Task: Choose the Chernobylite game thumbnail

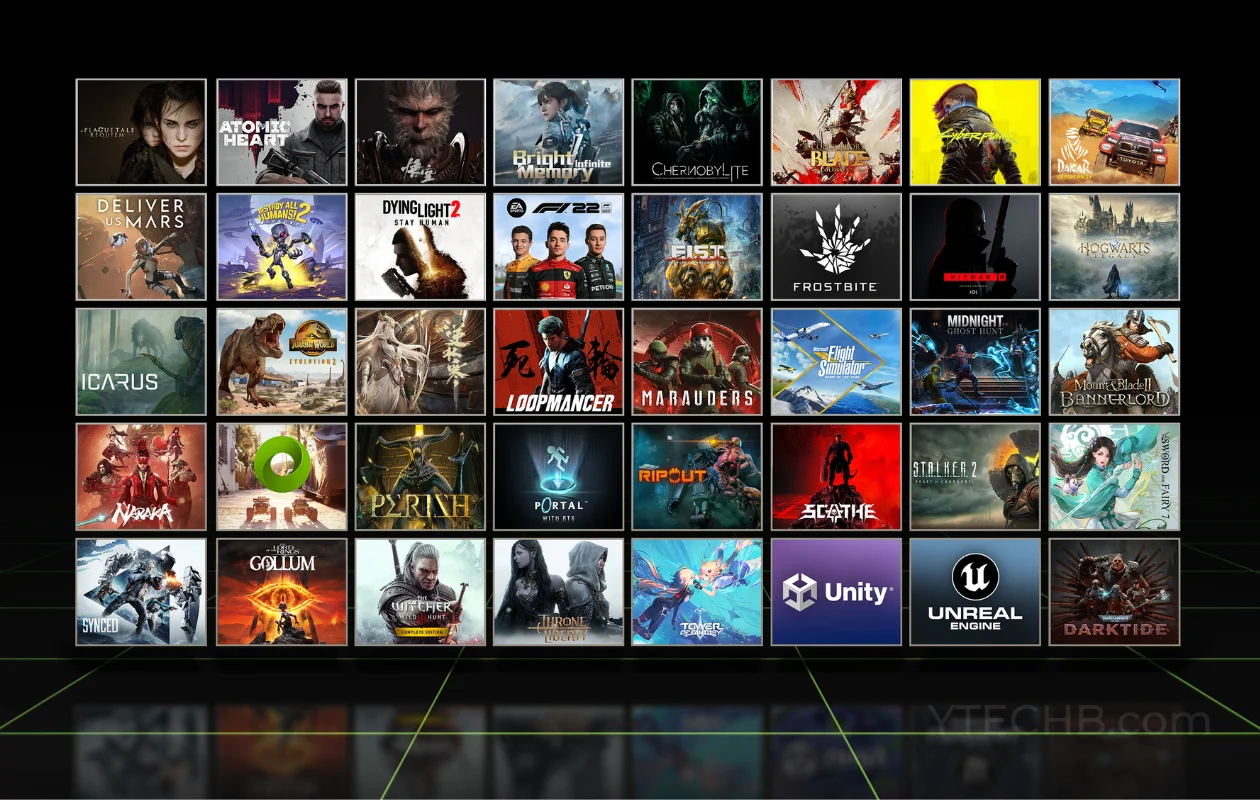Action: pos(697,132)
